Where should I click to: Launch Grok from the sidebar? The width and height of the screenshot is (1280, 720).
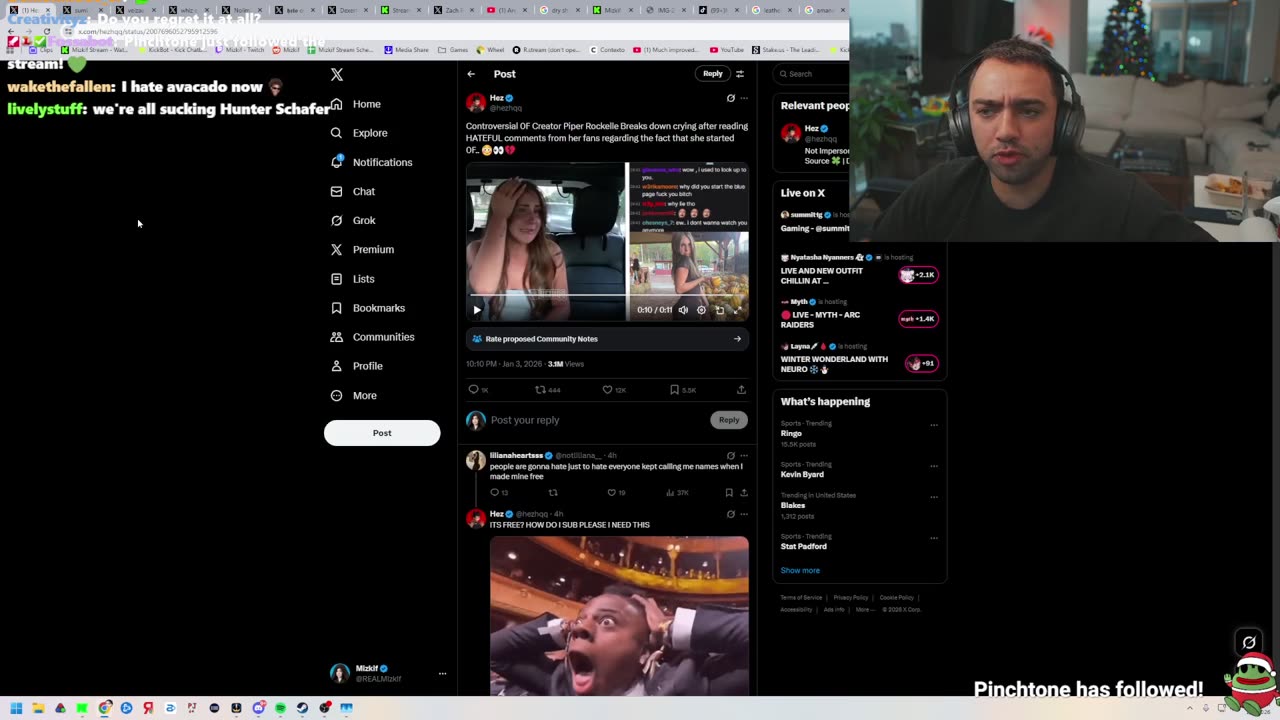point(353,220)
